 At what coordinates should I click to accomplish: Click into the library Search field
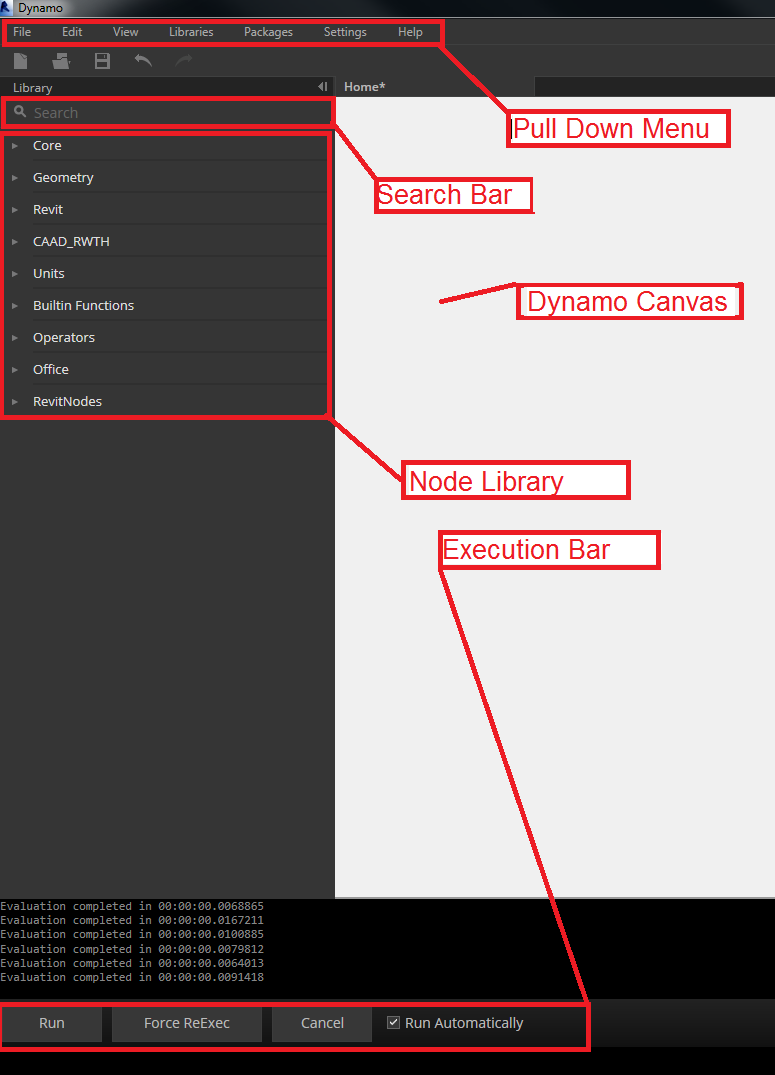coord(169,112)
